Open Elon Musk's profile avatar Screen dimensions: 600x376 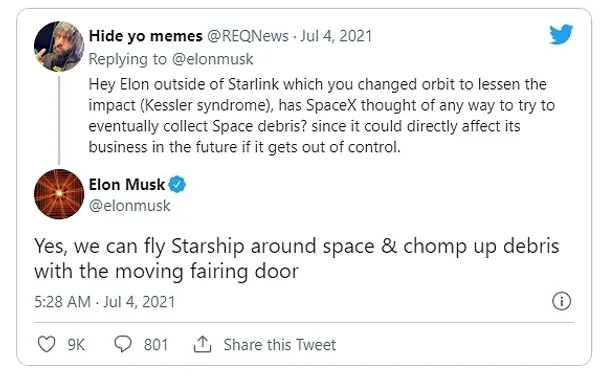coord(59,194)
